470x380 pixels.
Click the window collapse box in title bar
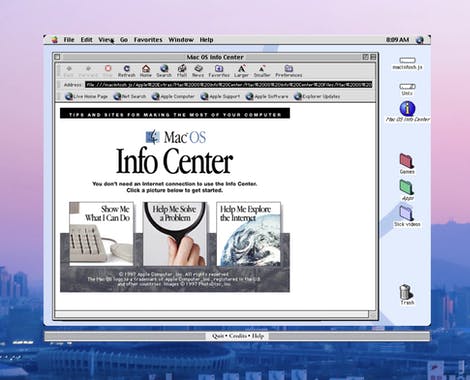[373, 57]
